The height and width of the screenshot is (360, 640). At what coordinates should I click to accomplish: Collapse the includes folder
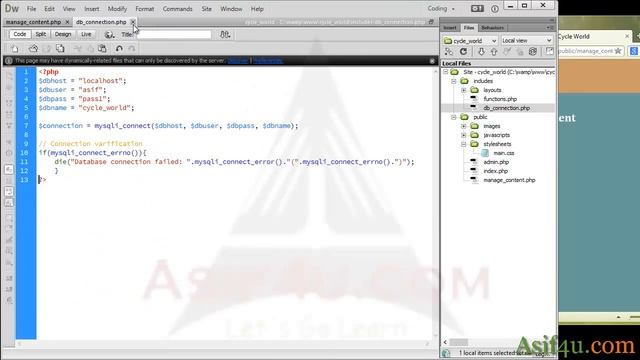[454, 81]
